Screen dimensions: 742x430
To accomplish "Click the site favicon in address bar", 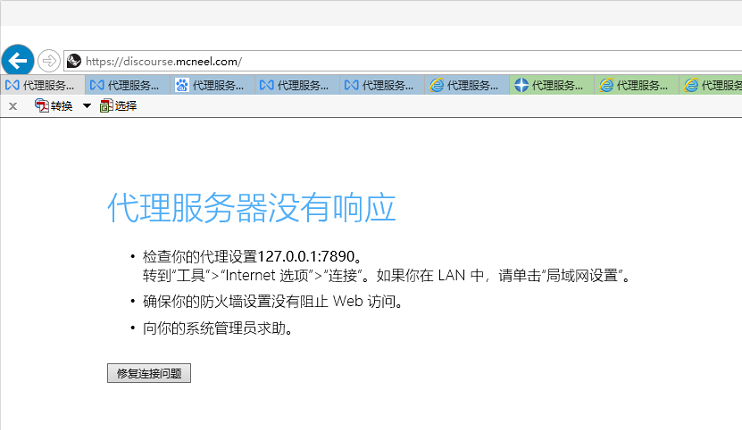I will (x=74, y=61).
